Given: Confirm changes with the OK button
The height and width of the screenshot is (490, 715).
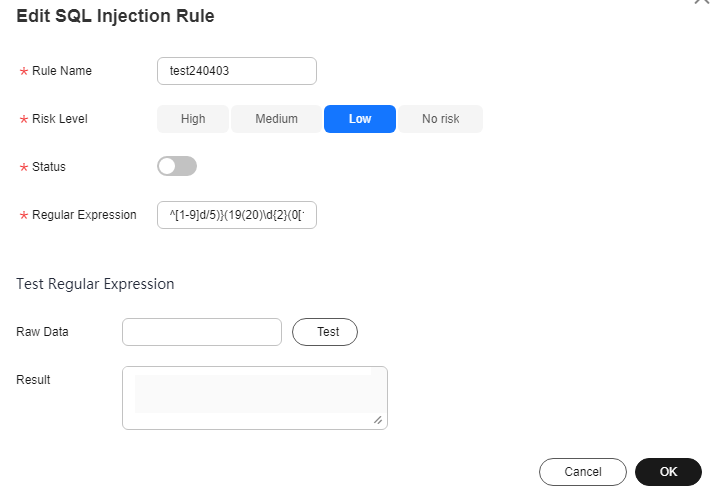Looking at the screenshot, I should [668, 472].
